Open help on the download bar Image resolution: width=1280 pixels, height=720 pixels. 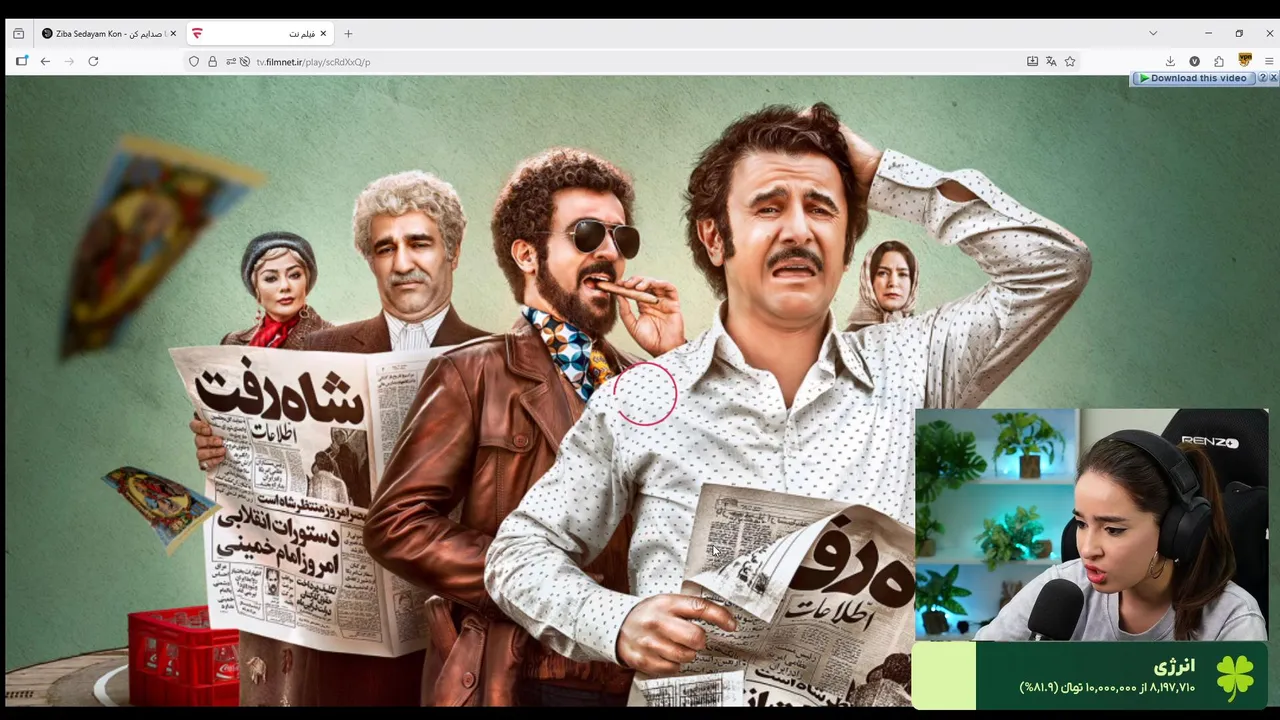coord(1262,78)
